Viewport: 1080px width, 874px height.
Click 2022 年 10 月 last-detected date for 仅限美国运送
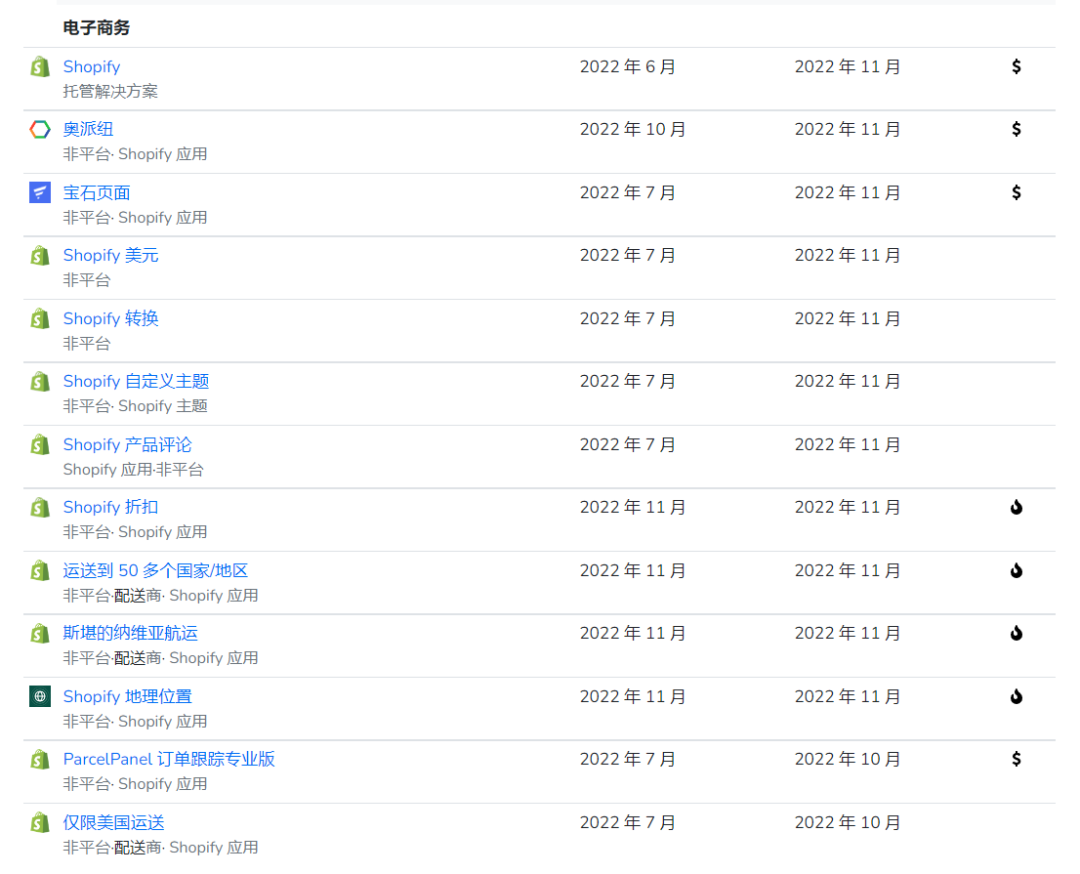[x=847, y=823]
